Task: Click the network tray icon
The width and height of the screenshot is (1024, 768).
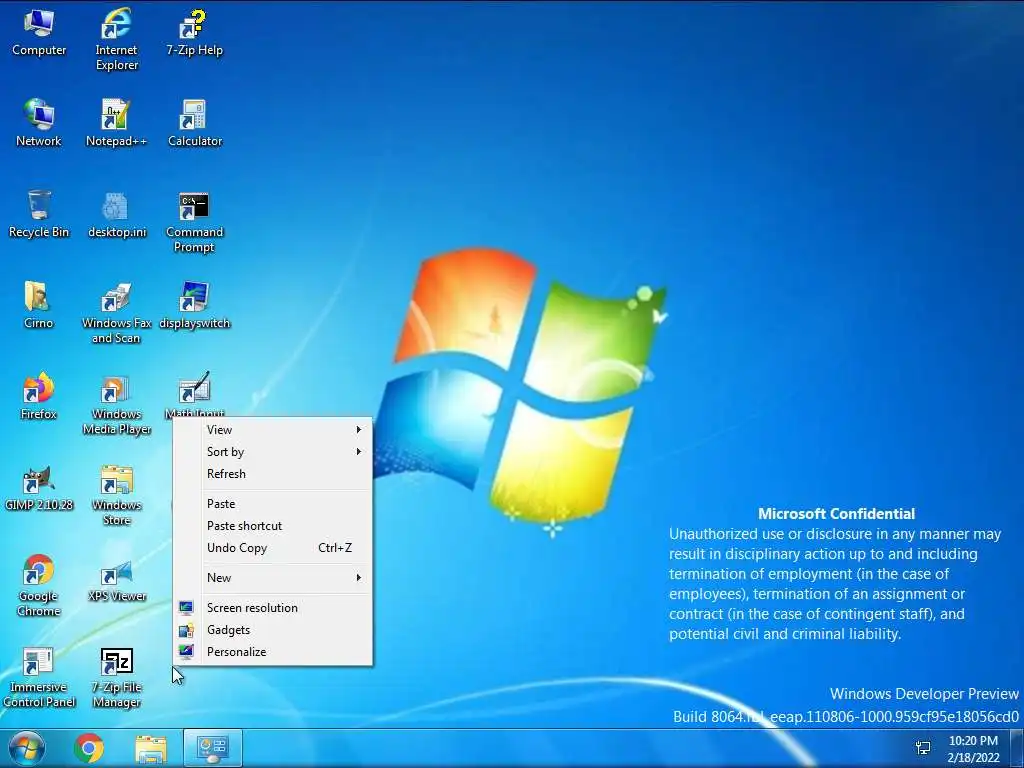Action: [923, 748]
